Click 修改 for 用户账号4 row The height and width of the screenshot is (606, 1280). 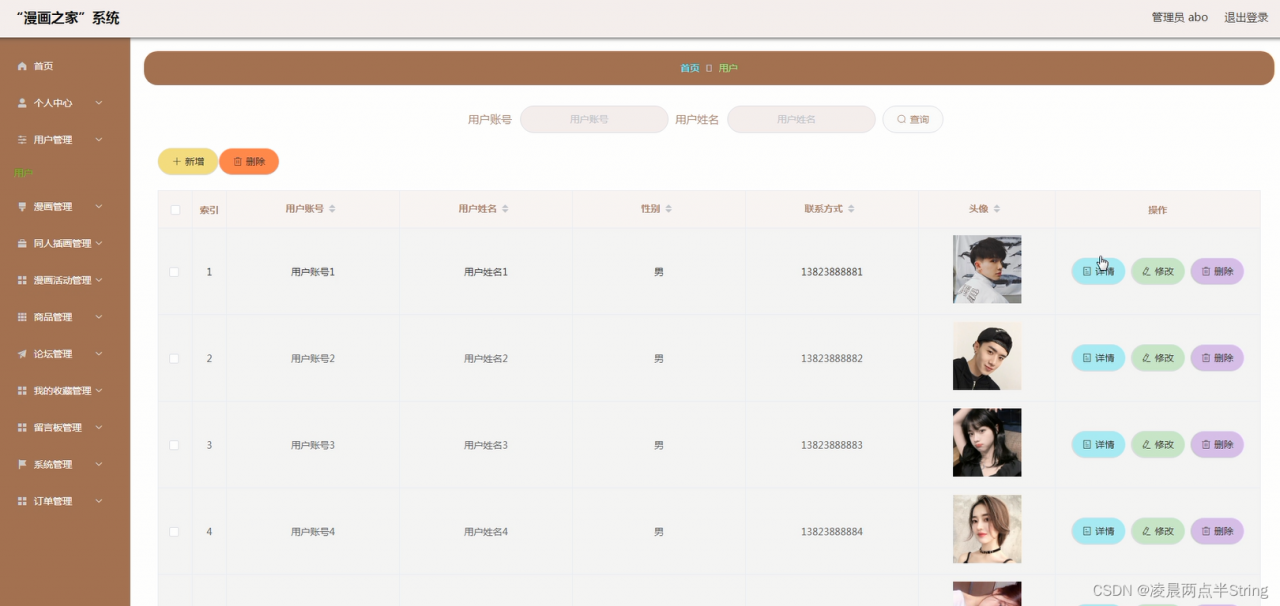click(1158, 531)
